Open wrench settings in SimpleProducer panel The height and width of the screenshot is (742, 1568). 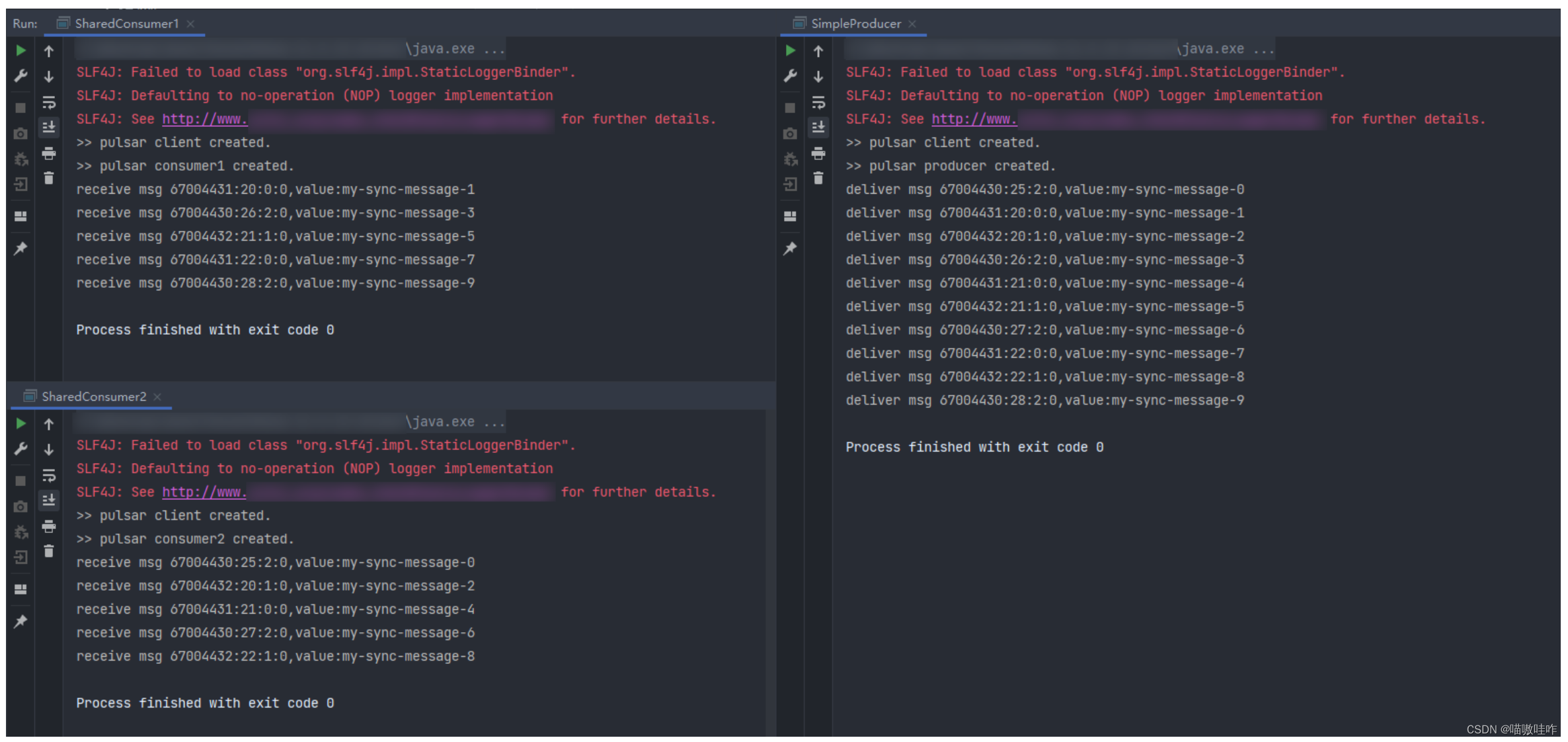790,76
